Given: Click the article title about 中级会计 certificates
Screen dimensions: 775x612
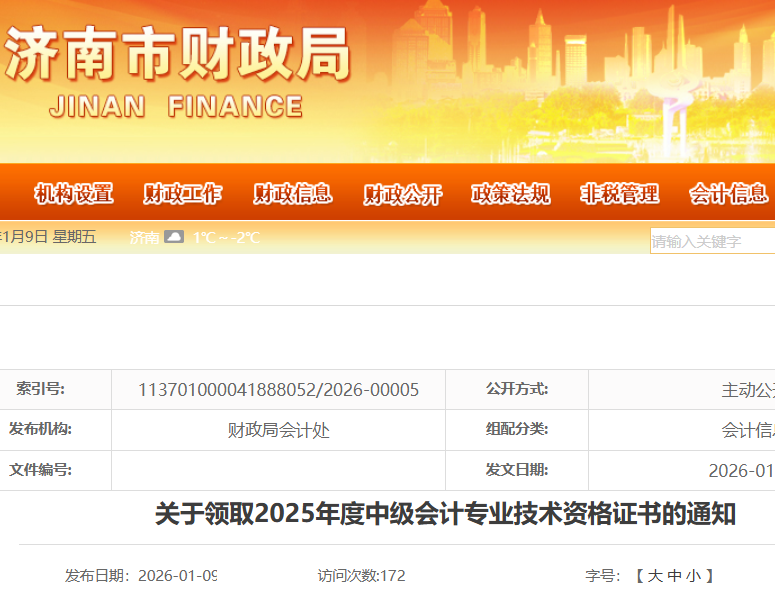Looking at the screenshot, I should pyautogui.click(x=445, y=515).
